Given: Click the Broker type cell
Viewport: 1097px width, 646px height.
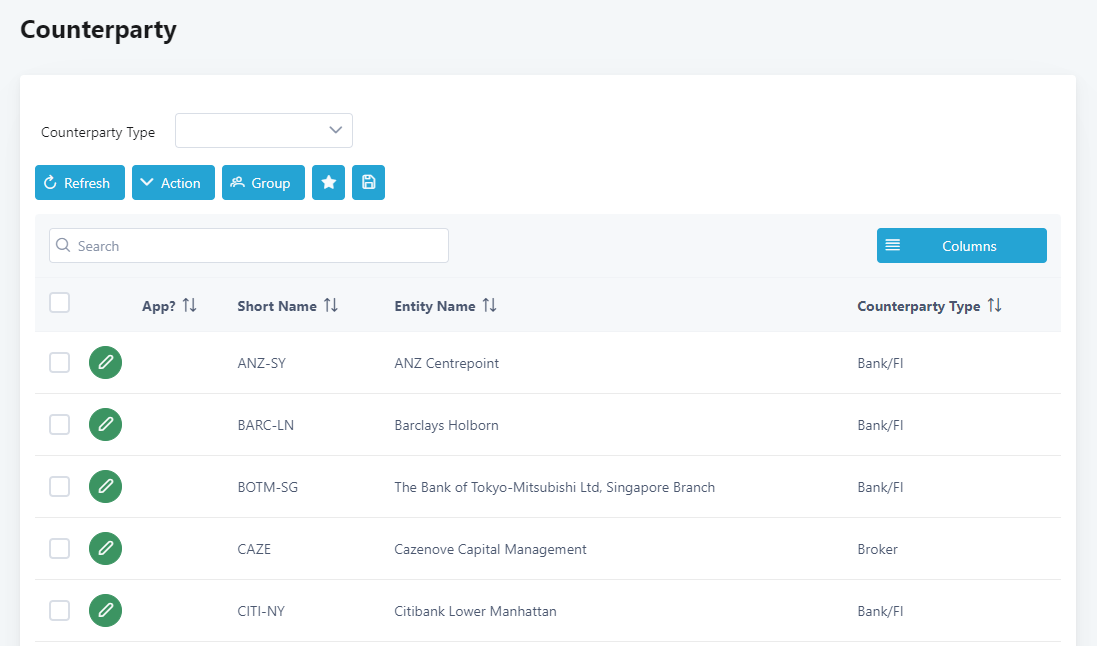Looking at the screenshot, I should 877,549.
